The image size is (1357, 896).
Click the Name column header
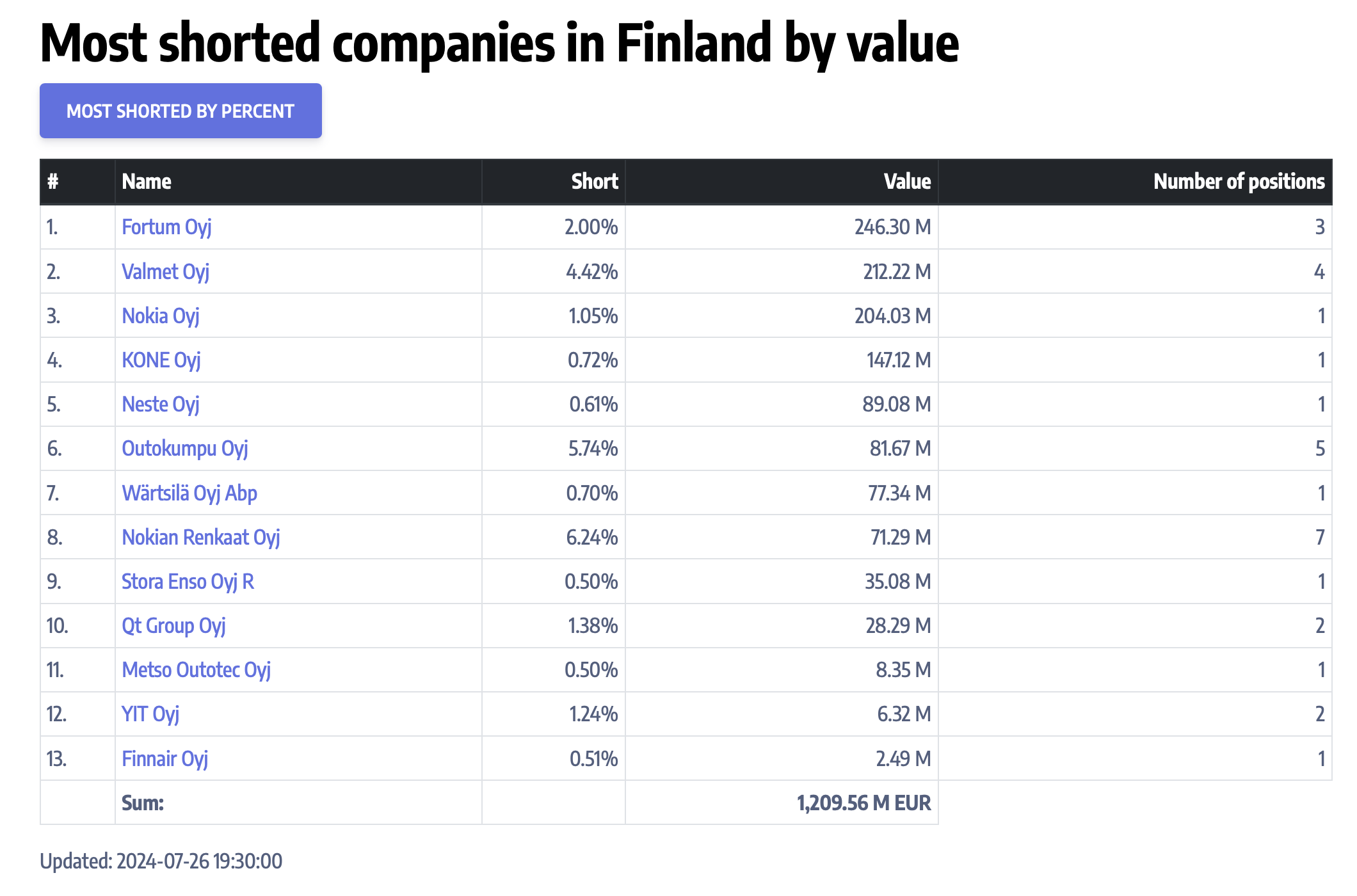[x=147, y=182]
